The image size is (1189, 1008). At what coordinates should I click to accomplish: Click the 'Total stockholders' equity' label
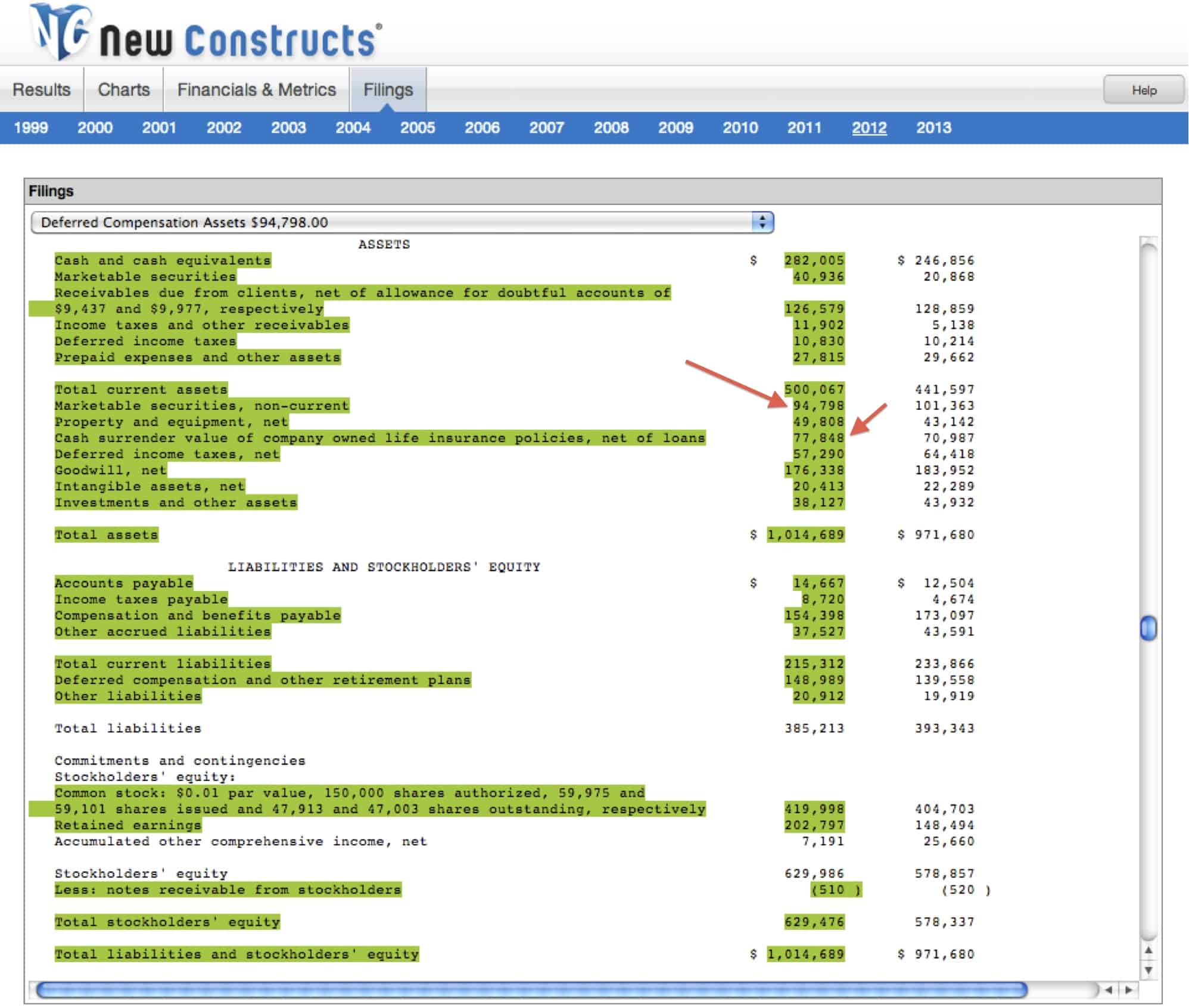coord(167,922)
